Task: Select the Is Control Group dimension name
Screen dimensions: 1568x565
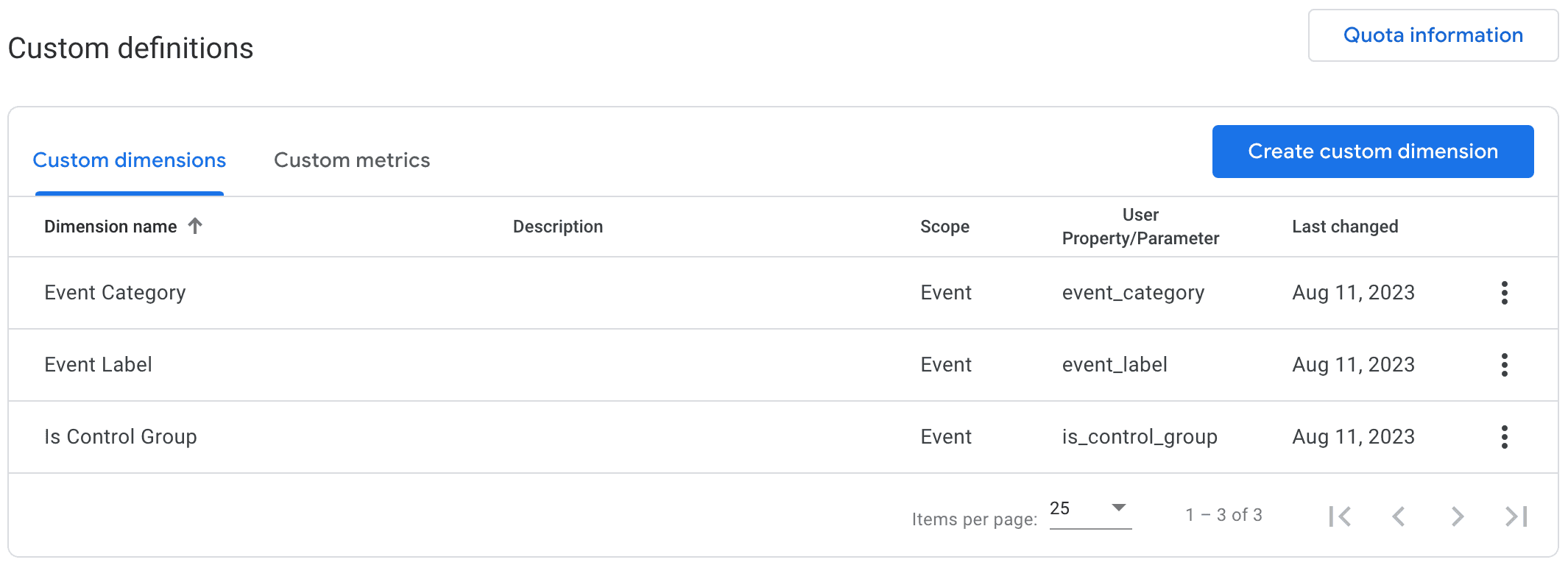Action: click(121, 437)
